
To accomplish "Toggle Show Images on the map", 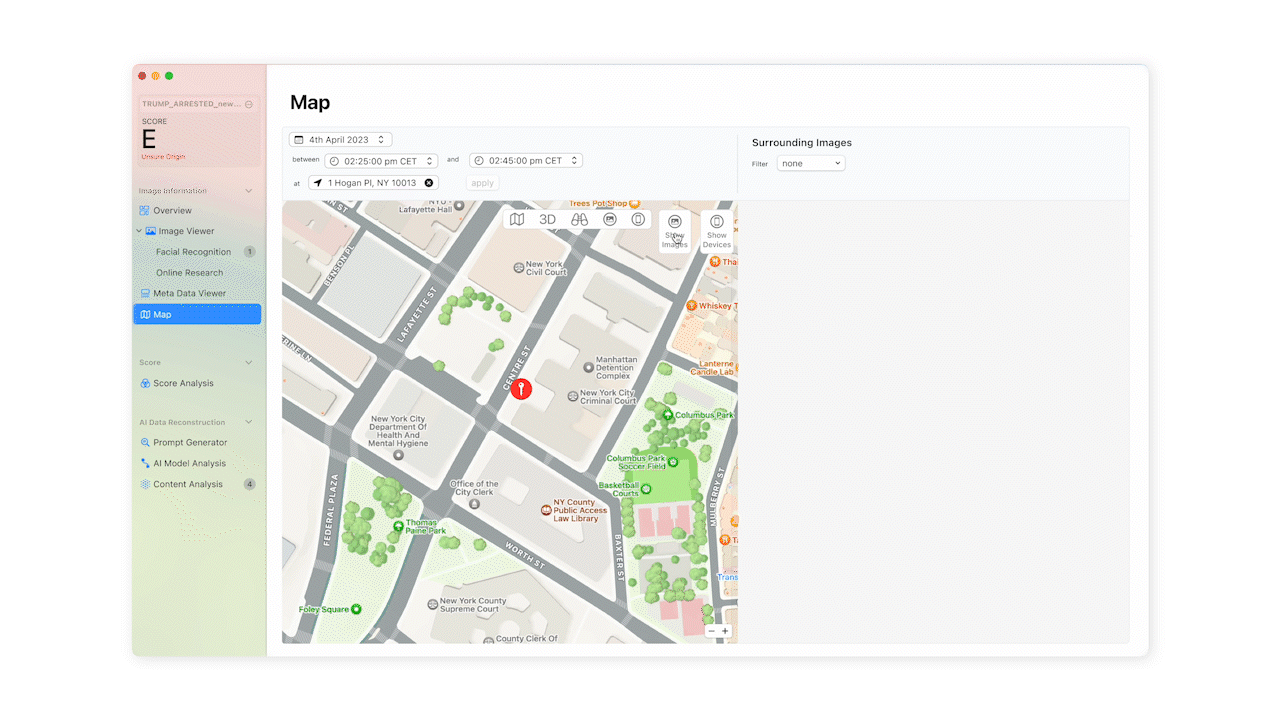I will coord(674,231).
